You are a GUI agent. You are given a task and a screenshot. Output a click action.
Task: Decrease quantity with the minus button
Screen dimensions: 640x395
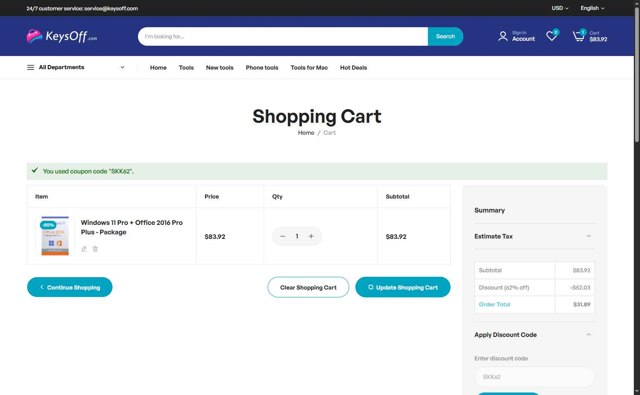coord(282,236)
